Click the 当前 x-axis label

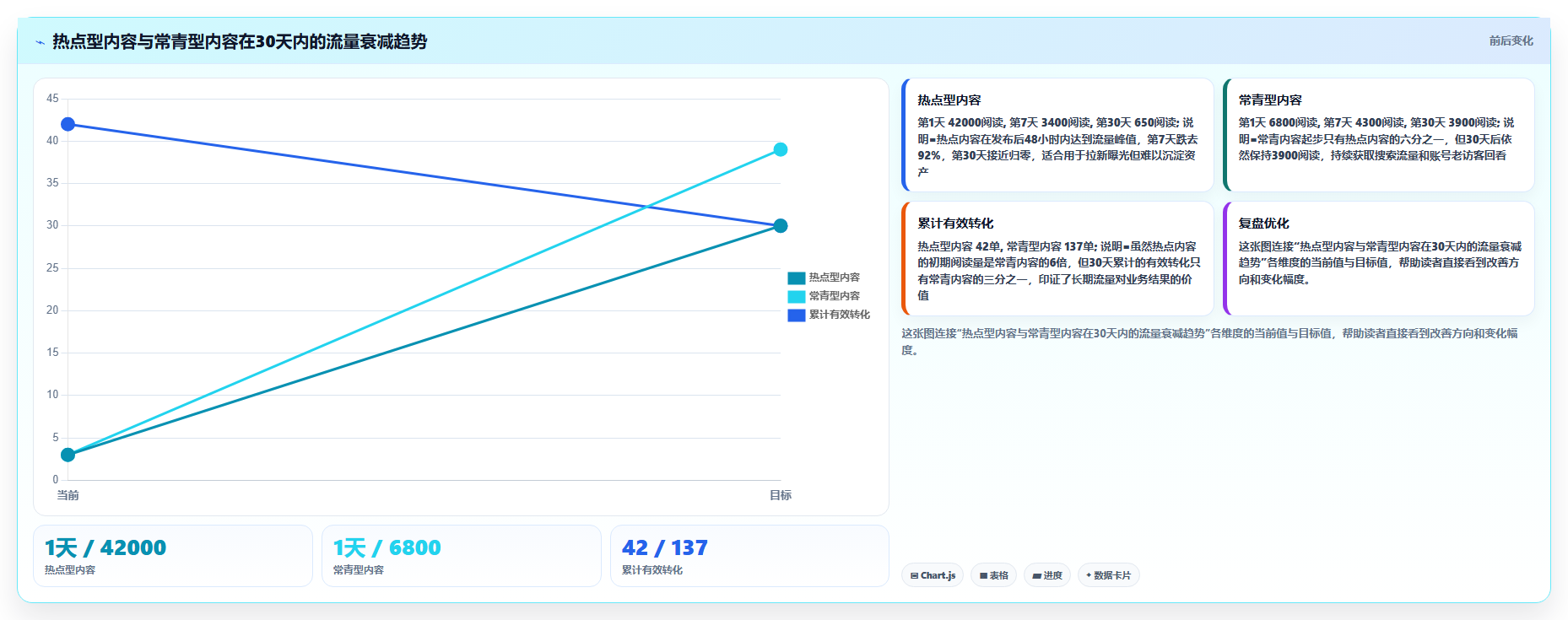(x=68, y=495)
